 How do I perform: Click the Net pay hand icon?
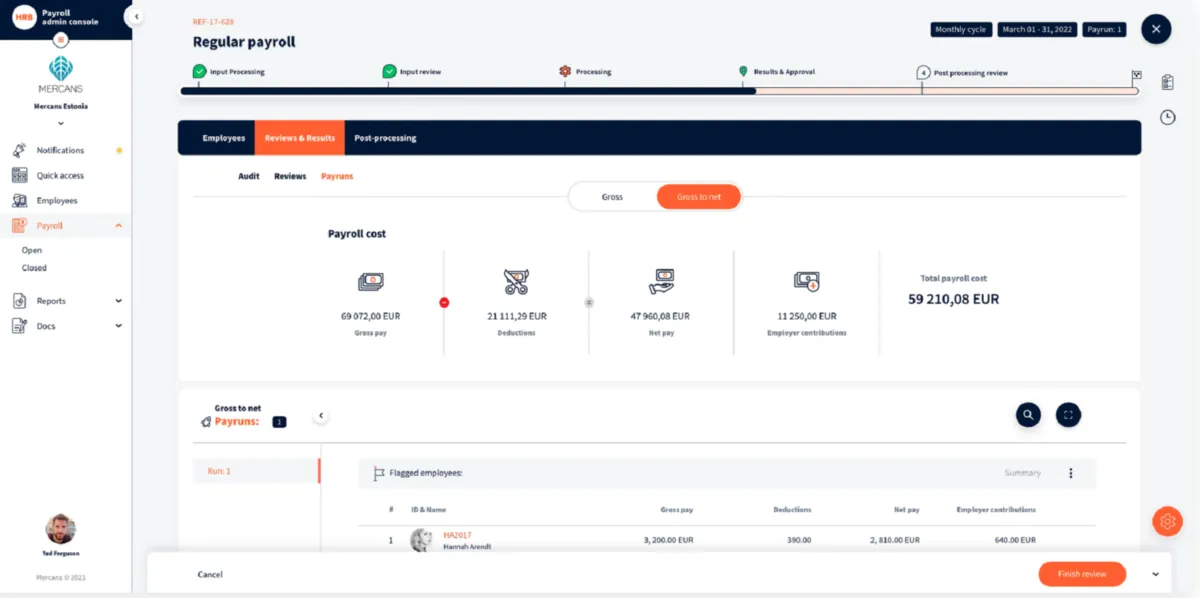(661, 282)
